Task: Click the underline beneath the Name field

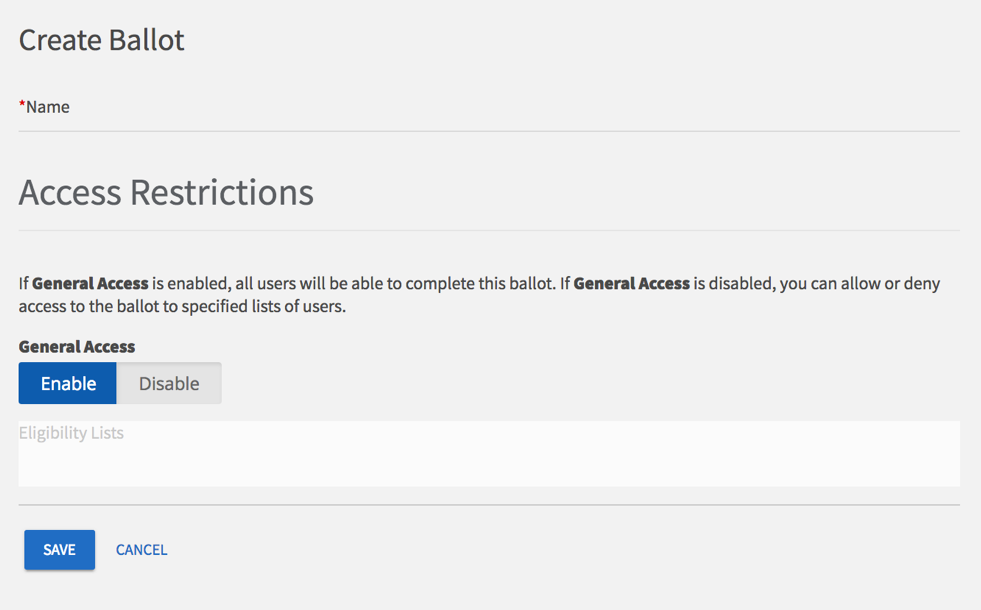Action: point(489,131)
